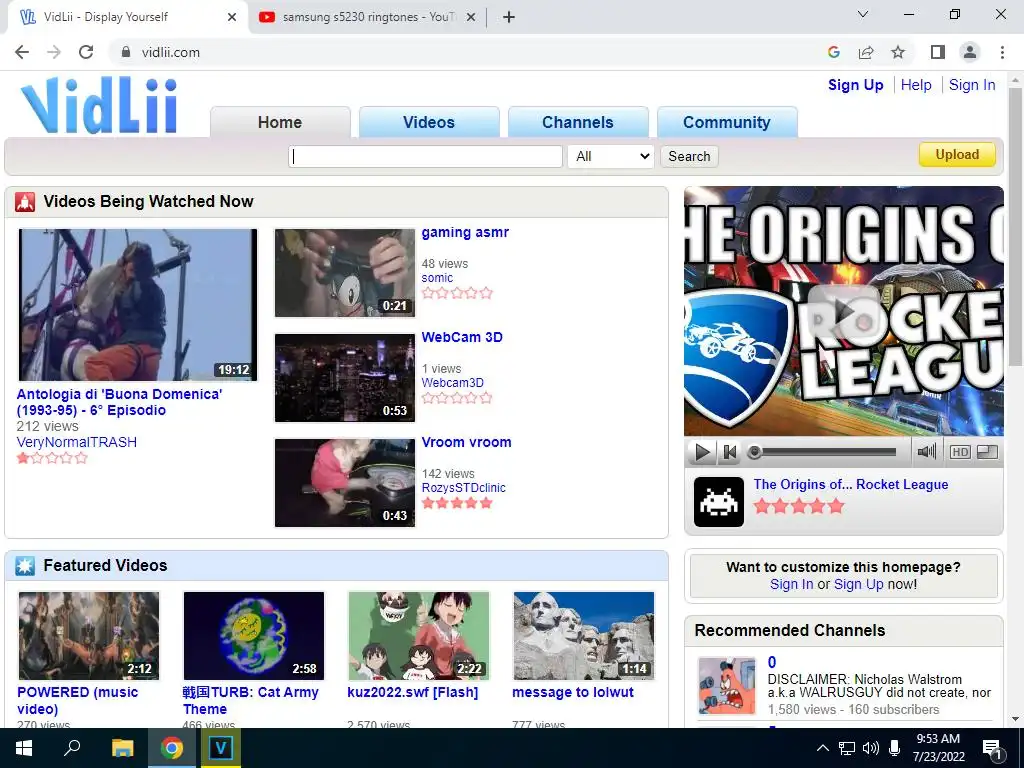
Task: Open the Chrome profile avatar
Action: [970, 52]
